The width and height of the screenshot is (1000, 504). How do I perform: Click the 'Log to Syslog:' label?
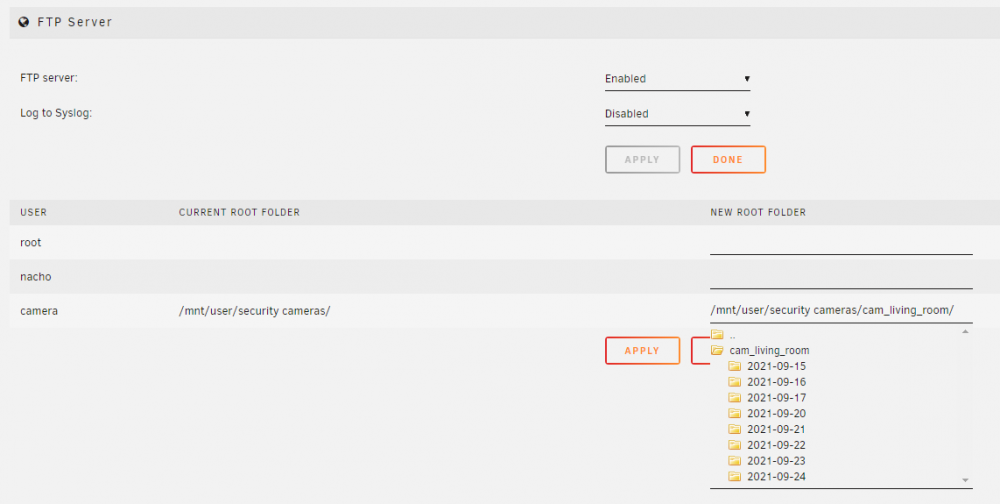(56, 114)
